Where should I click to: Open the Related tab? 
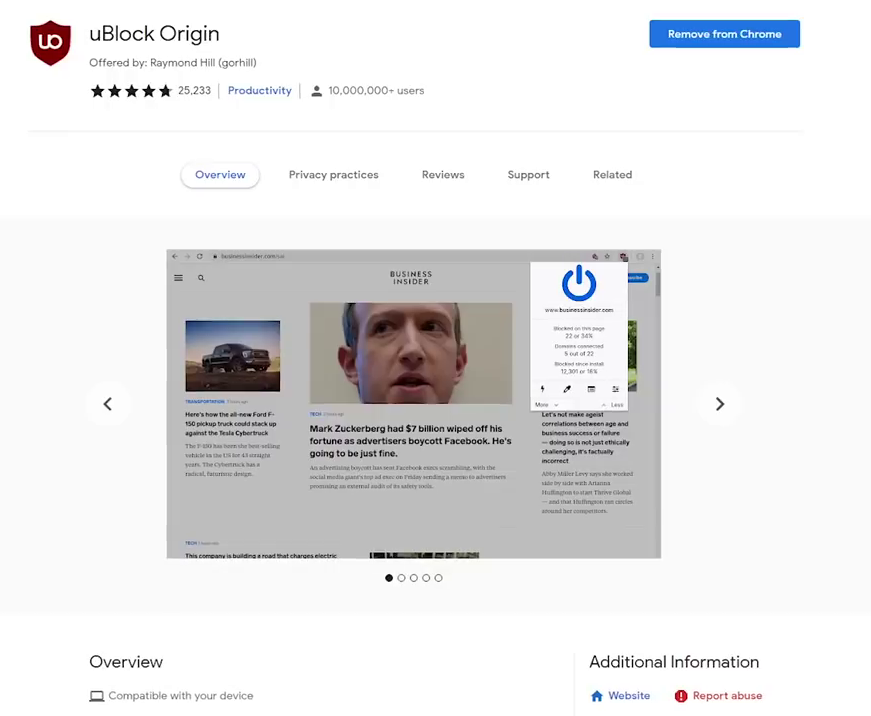tap(612, 175)
